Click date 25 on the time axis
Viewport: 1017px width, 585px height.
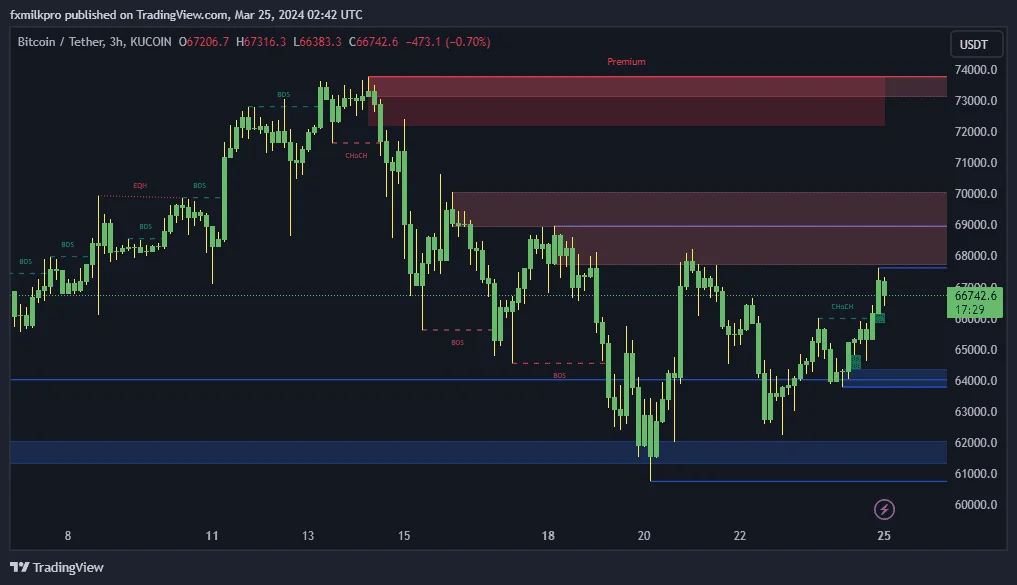pos(884,536)
